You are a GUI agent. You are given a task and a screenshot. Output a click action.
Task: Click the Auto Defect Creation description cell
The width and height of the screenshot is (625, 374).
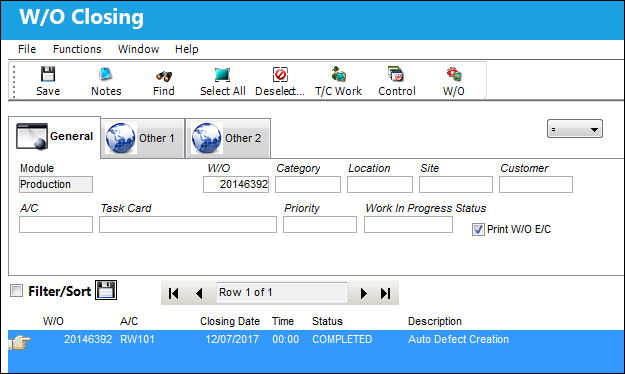pos(458,339)
